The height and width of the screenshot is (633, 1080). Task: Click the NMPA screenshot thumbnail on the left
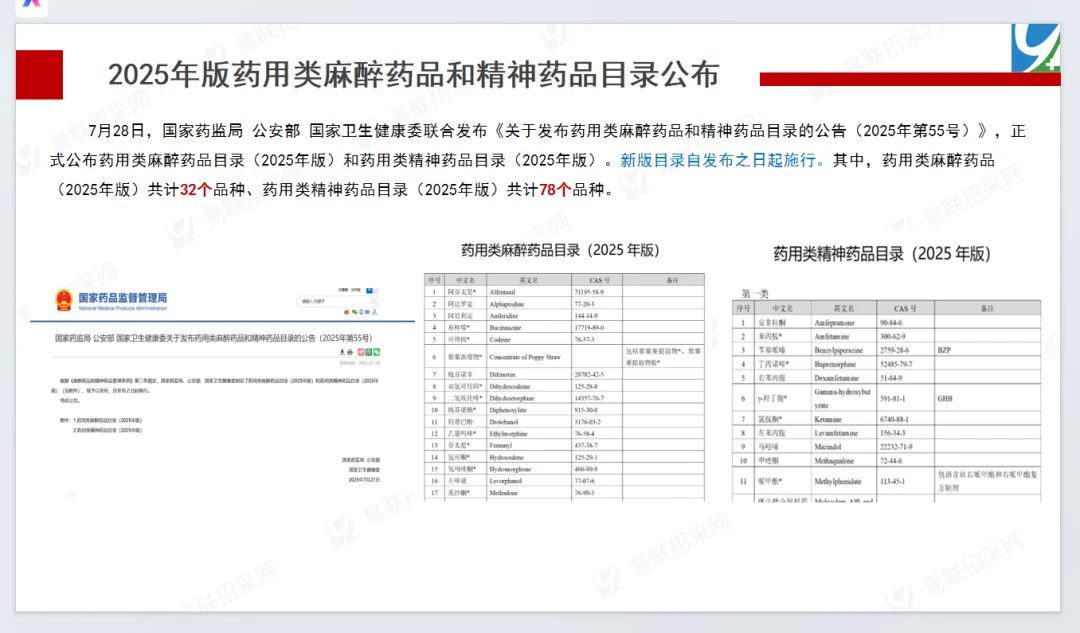222,389
